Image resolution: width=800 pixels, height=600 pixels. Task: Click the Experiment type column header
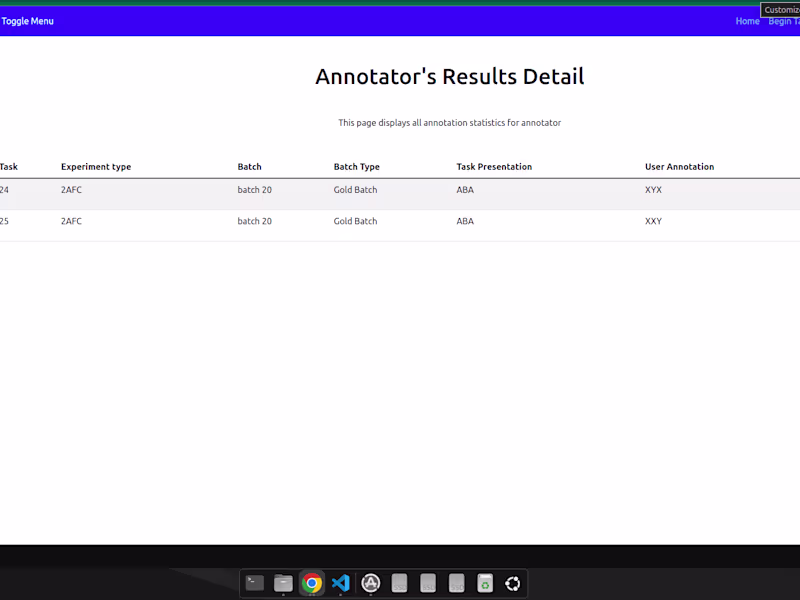(x=96, y=167)
